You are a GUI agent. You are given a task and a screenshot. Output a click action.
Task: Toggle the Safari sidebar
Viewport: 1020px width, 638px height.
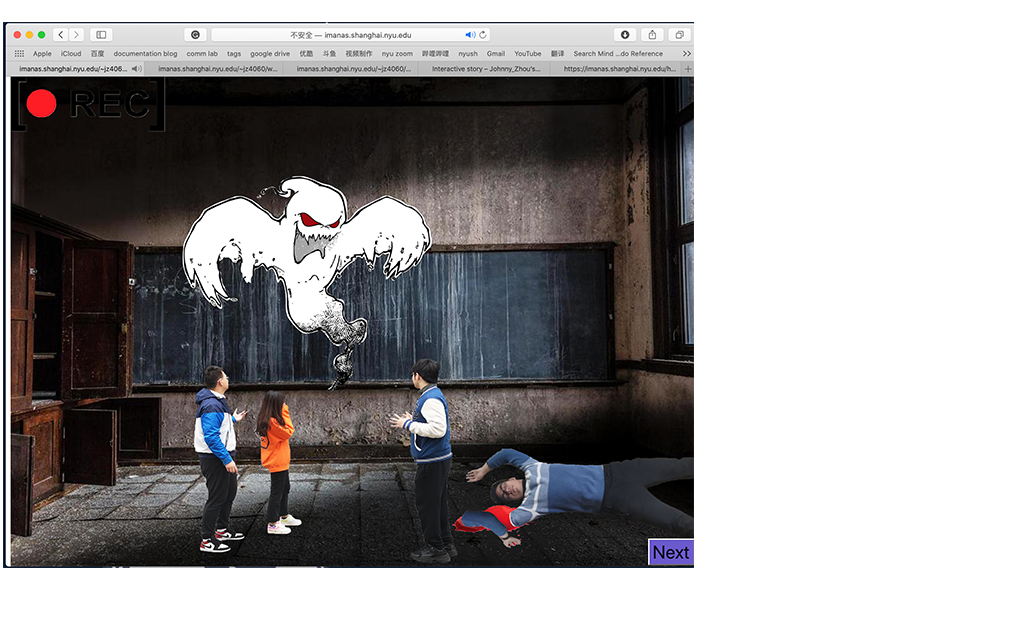pyautogui.click(x=101, y=35)
